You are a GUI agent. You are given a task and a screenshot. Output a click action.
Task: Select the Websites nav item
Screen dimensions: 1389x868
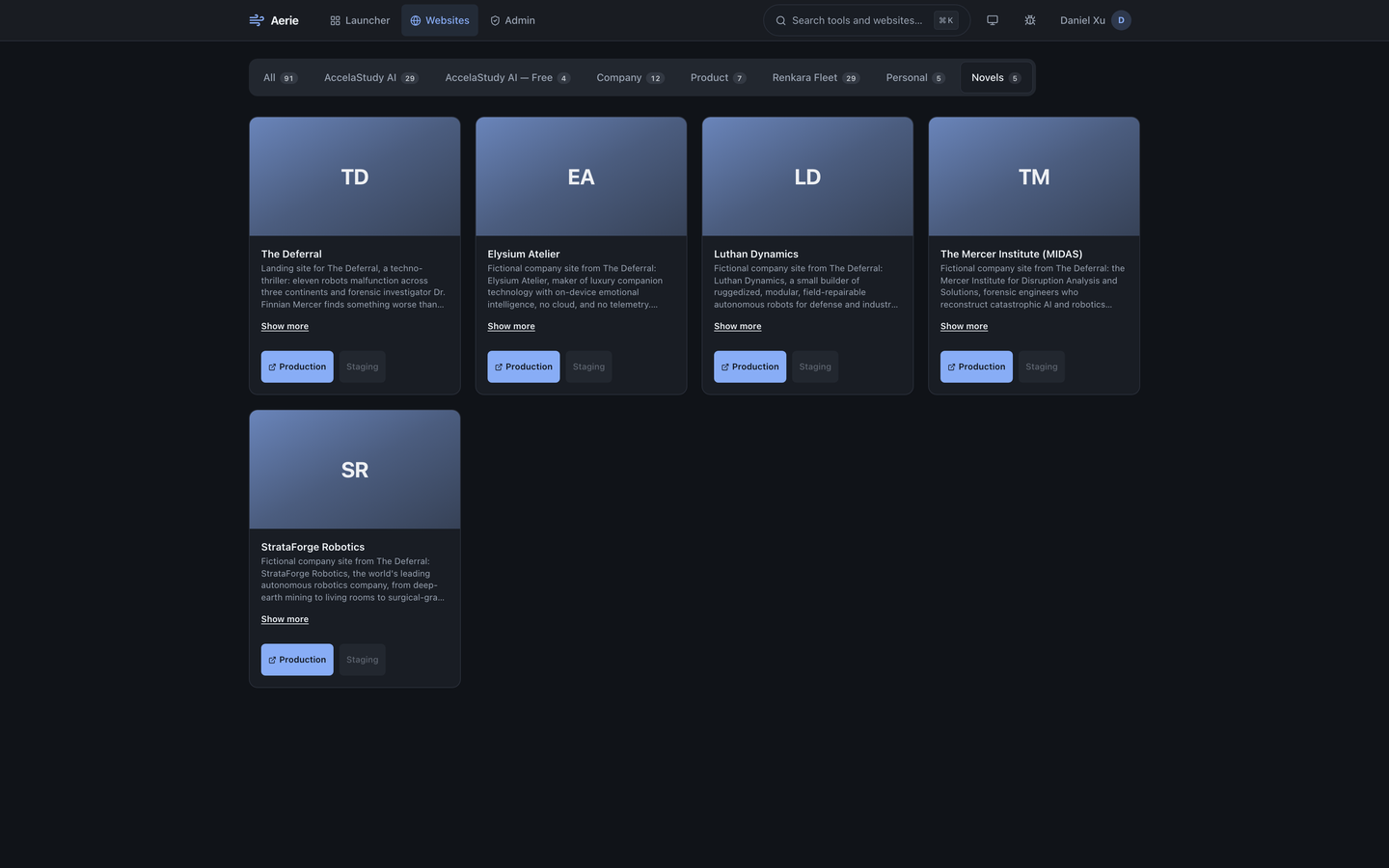[x=440, y=20]
